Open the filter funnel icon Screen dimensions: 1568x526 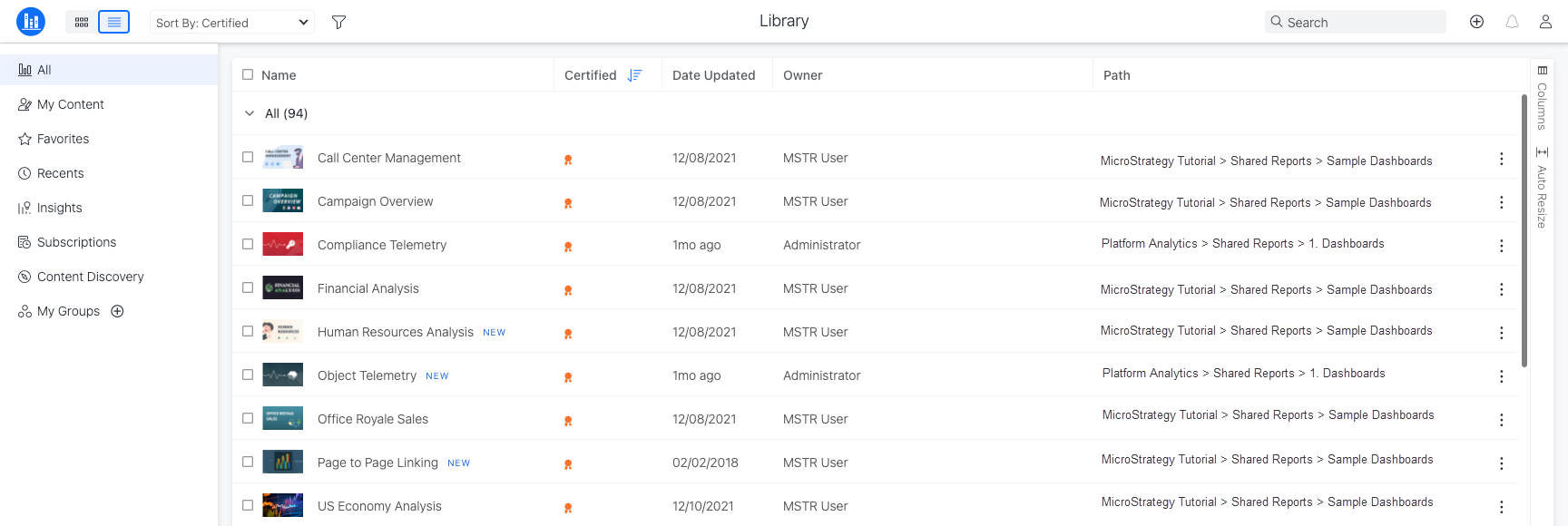click(x=338, y=22)
